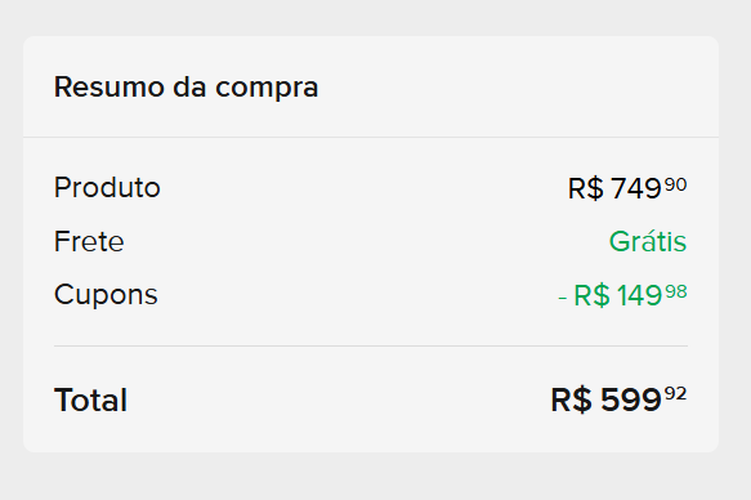Click the green R$ 149 coupon discount
The width and height of the screenshot is (751, 500).
617,297
